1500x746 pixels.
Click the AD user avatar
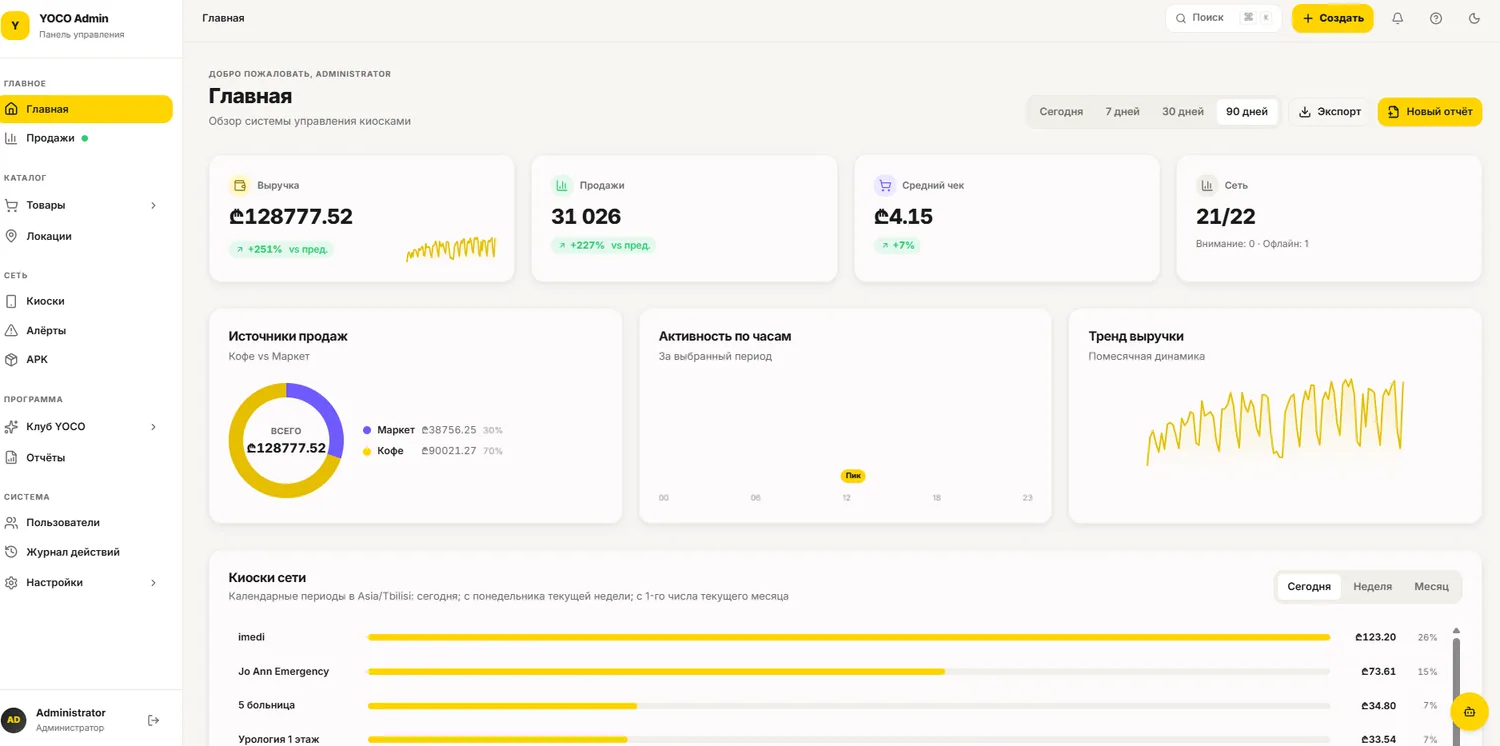[x=14, y=720]
